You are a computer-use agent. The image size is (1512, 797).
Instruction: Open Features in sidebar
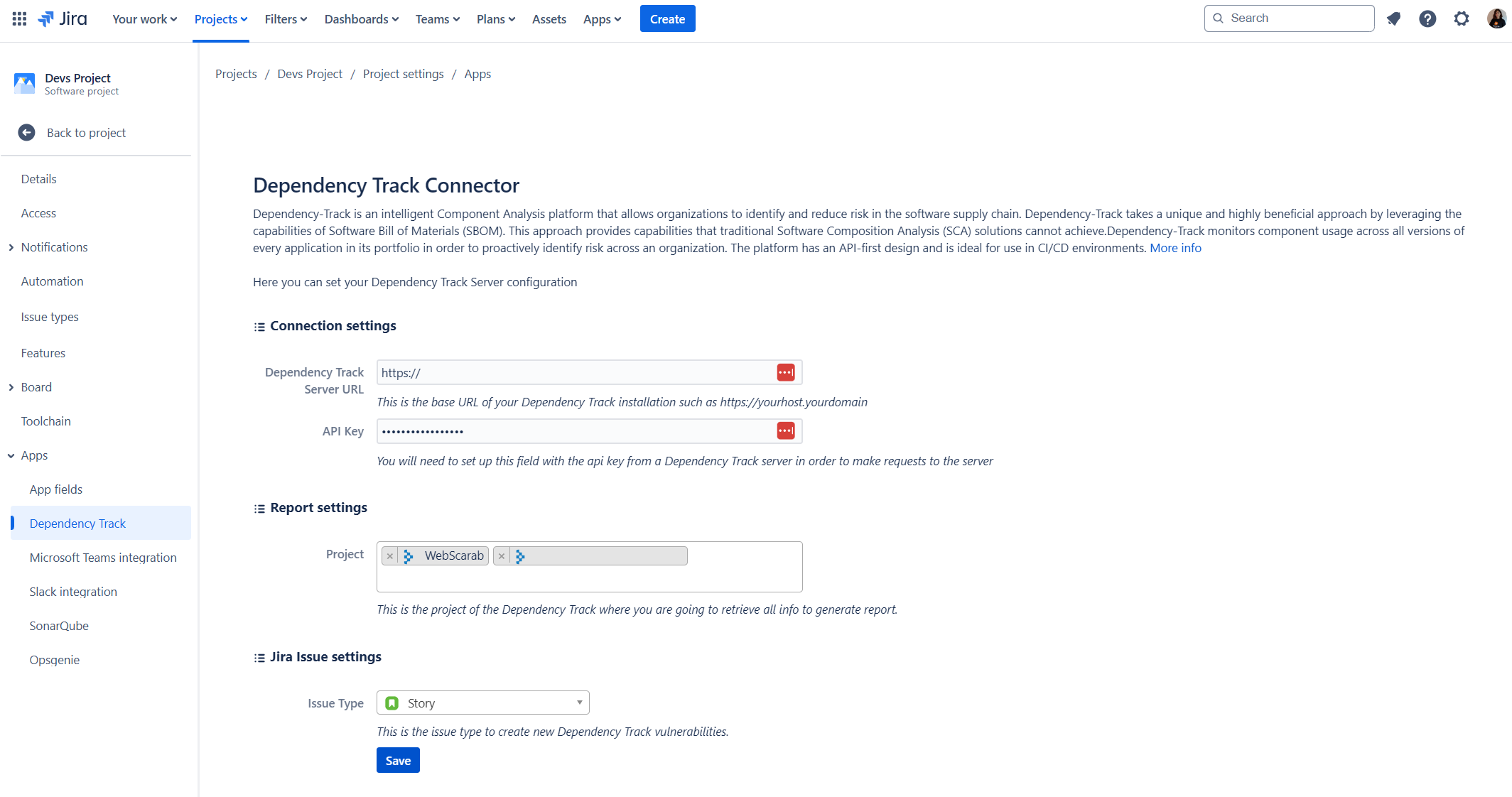click(x=43, y=353)
